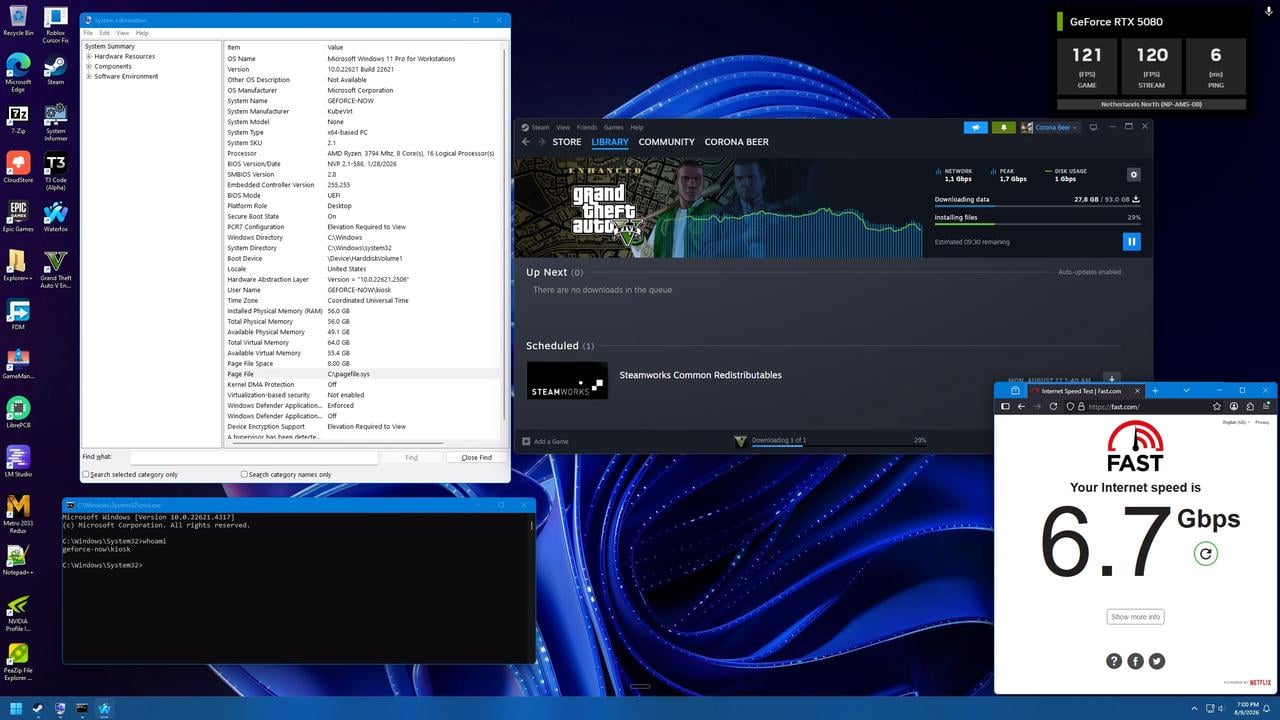This screenshot has height=720, width=1280.
Task: Open Epic Games desktop shortcut
Action: point(18,217)
